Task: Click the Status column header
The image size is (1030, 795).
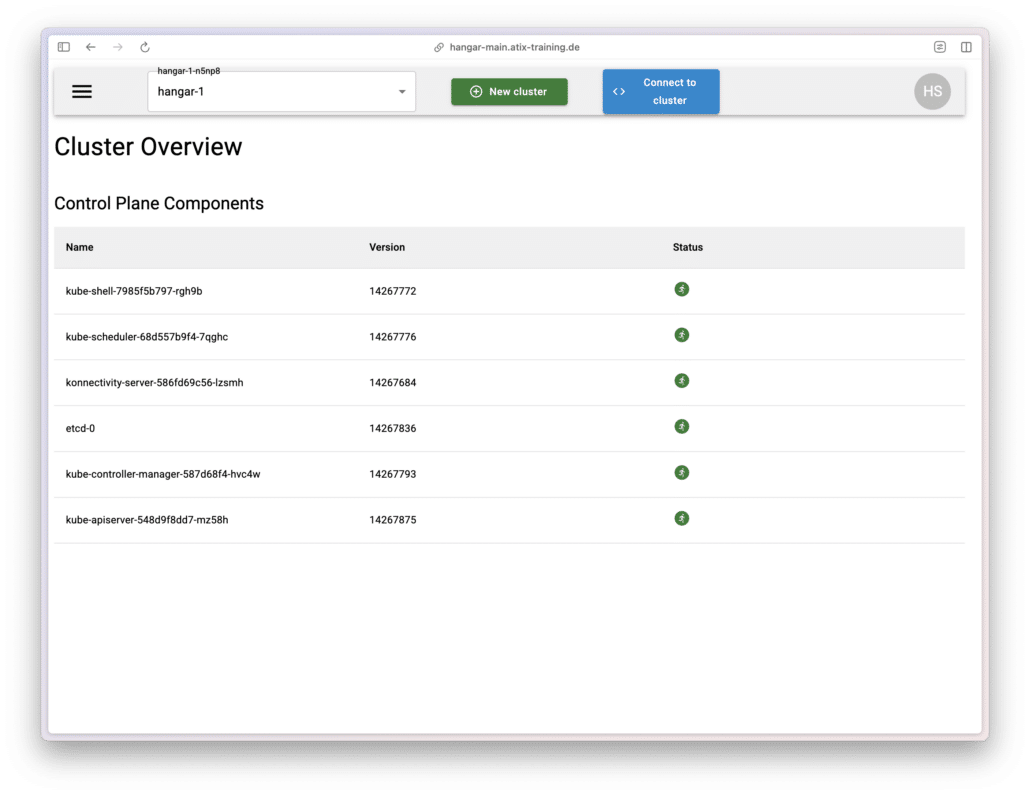Action: pos(688,247)
